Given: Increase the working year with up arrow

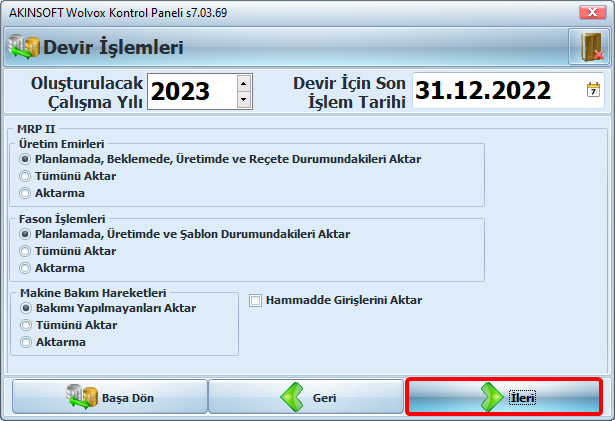Looking at the screenshot, I should [244, 83].
